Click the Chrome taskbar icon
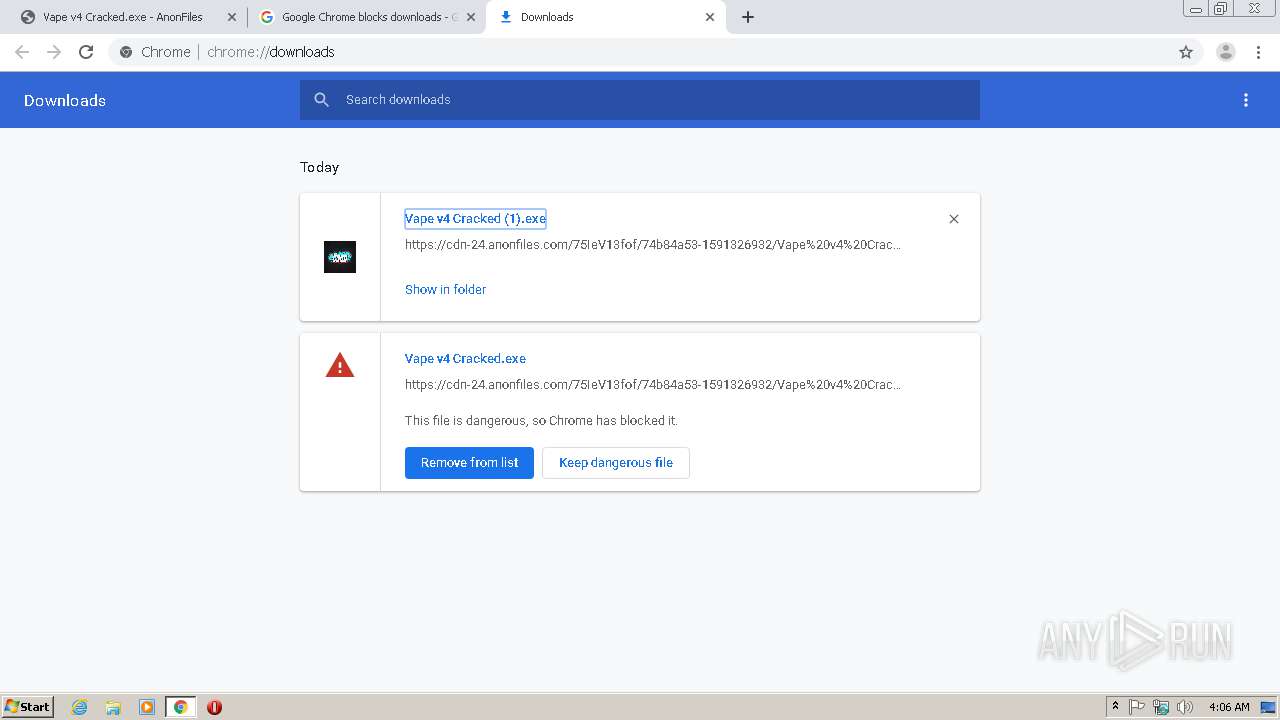The width and height of the screenshot is (1280, 720). tap(181, 707)
